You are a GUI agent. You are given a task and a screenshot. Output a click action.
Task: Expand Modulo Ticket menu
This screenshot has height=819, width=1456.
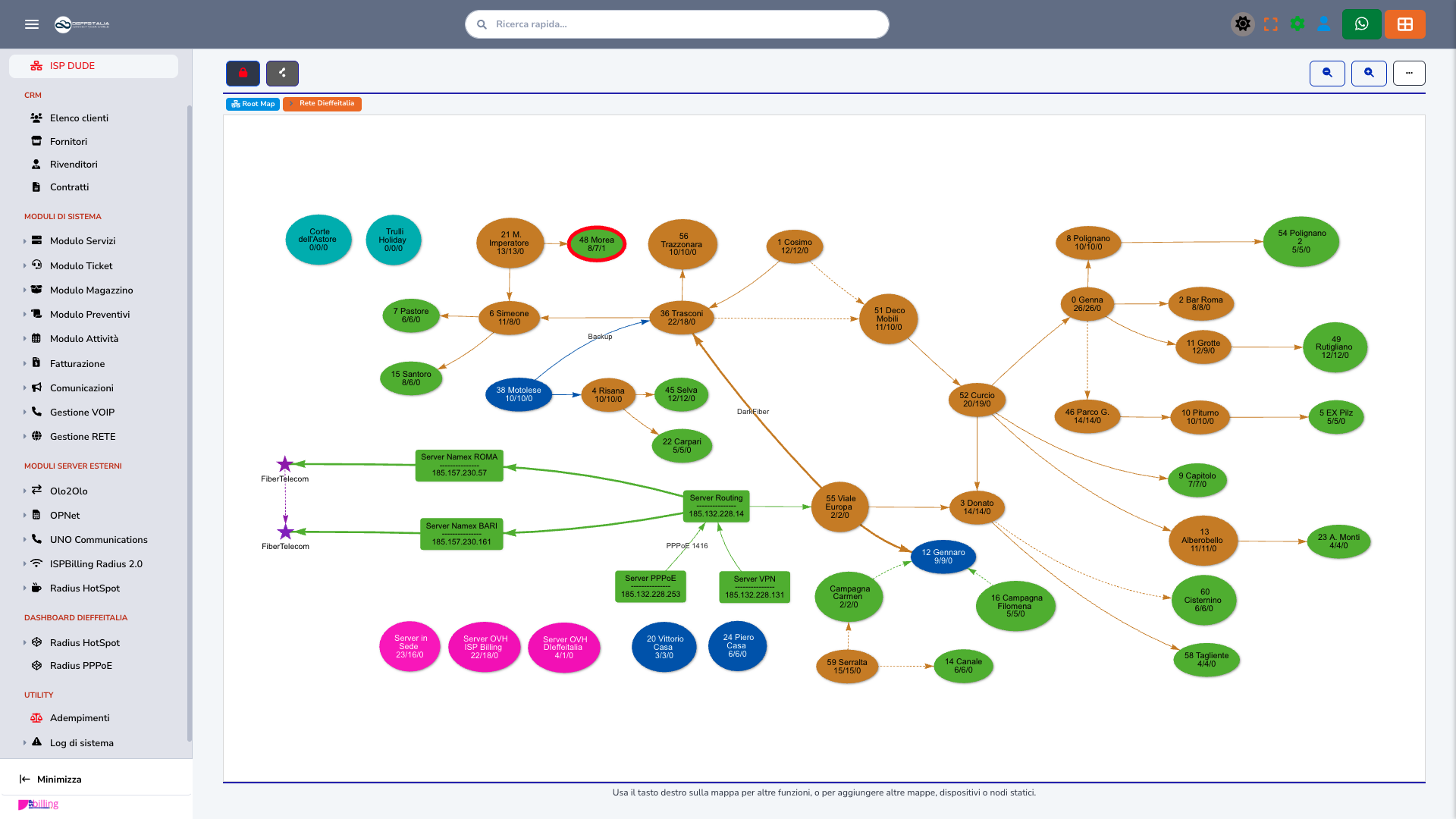point(81,265)
